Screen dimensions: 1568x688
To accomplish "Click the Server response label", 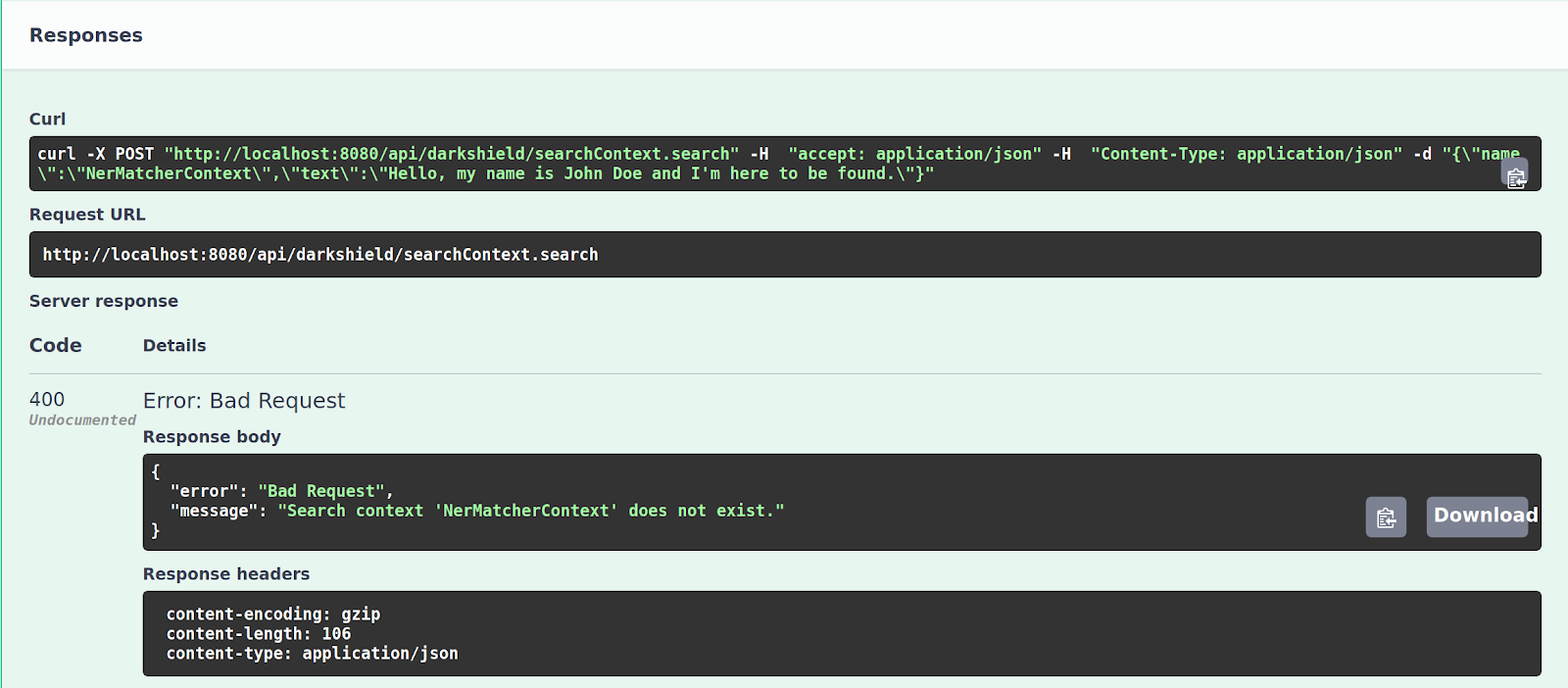I will point(104,301).
